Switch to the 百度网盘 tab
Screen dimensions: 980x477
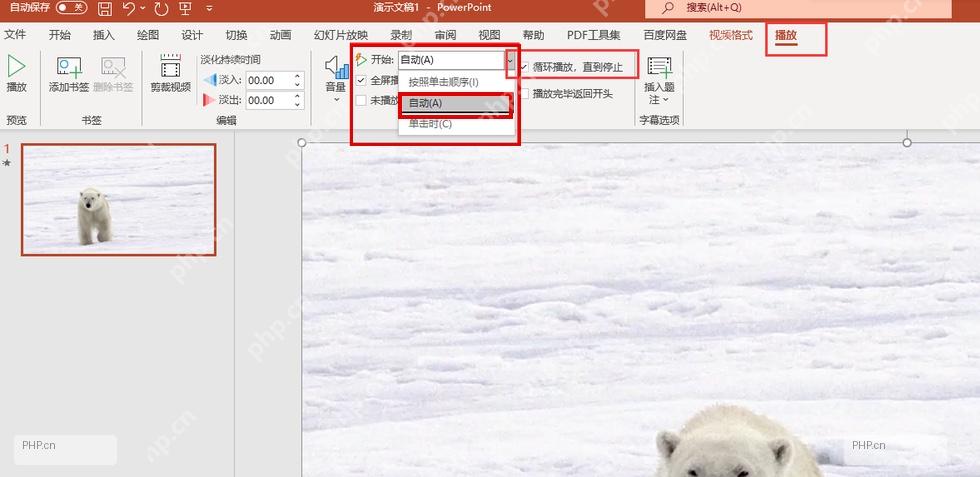tap(665, 34)
